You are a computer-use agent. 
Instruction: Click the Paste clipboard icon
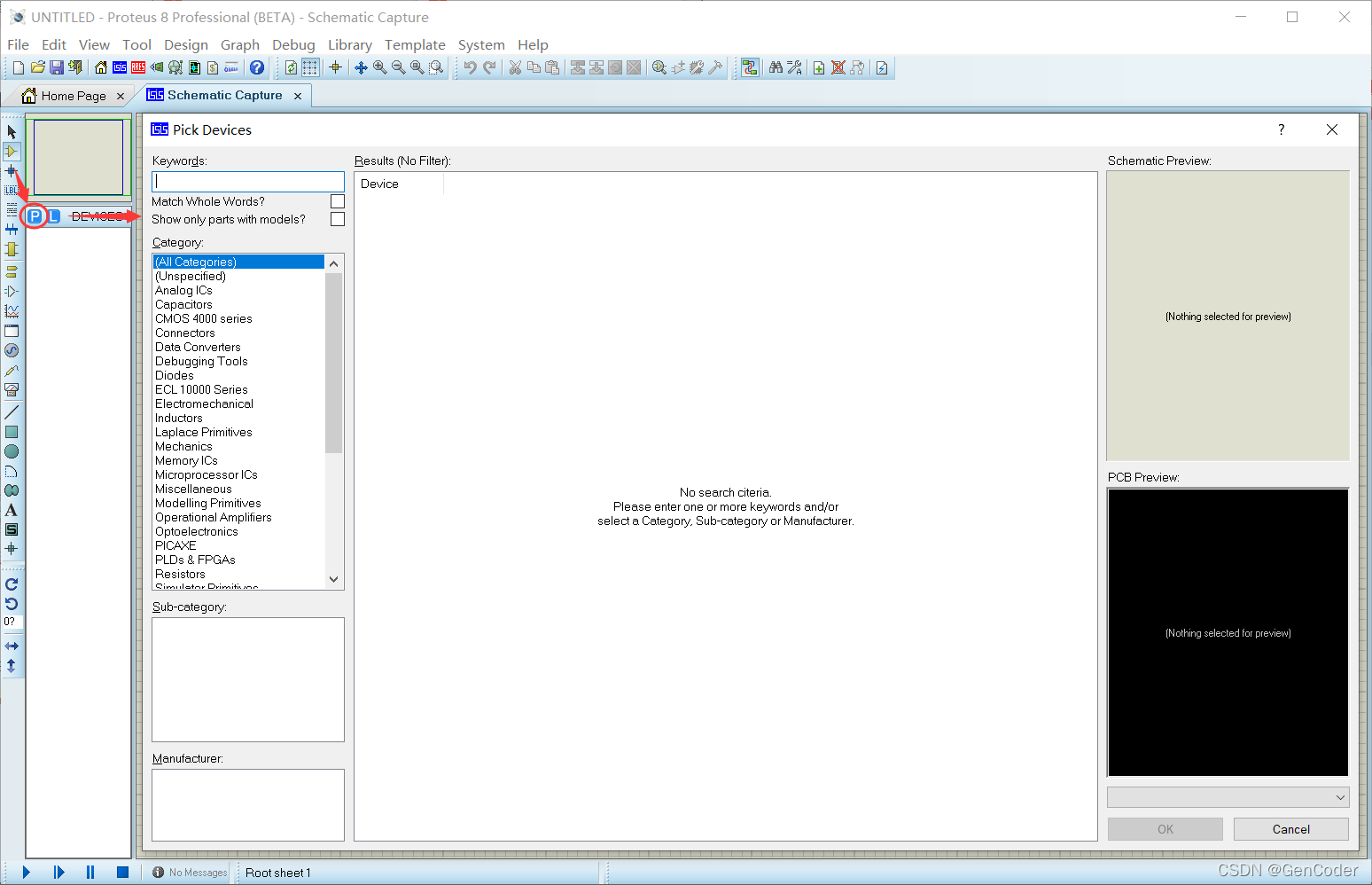[x=552, y=67]
